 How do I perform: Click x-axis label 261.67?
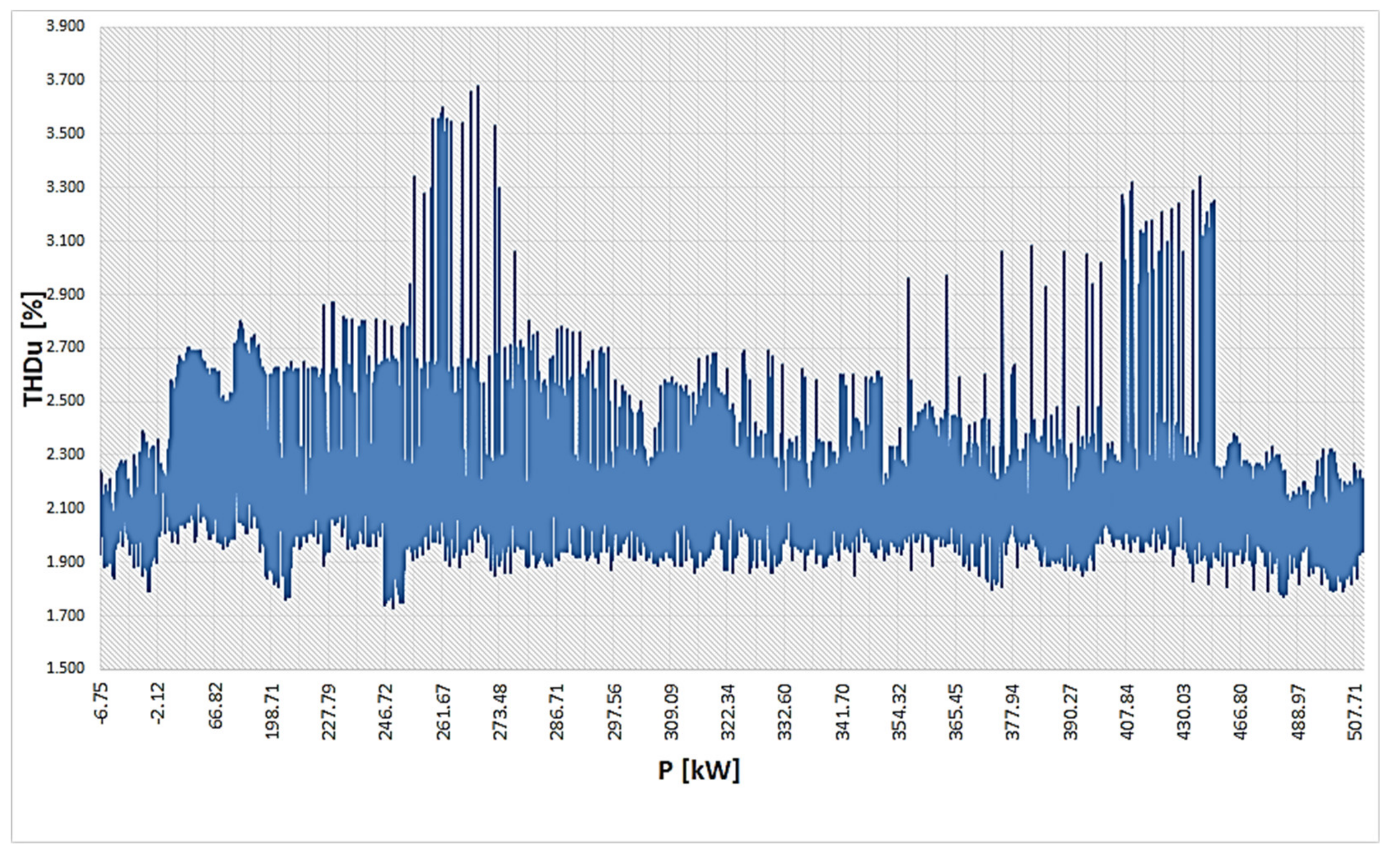pos(443,711)
